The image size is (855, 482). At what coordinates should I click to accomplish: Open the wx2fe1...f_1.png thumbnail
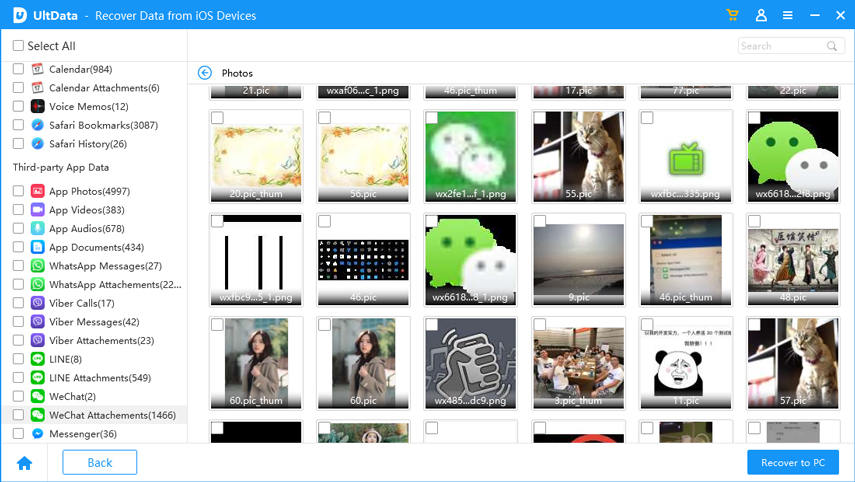coord(471,156)
